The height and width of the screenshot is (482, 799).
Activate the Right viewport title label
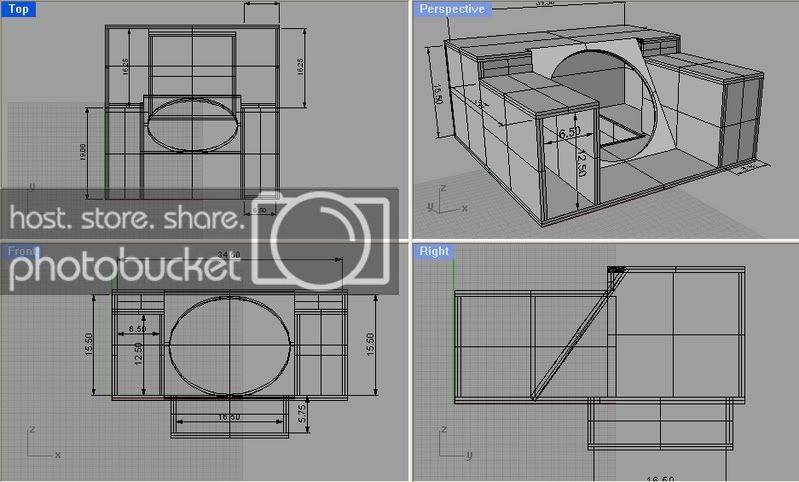[434, 252]
